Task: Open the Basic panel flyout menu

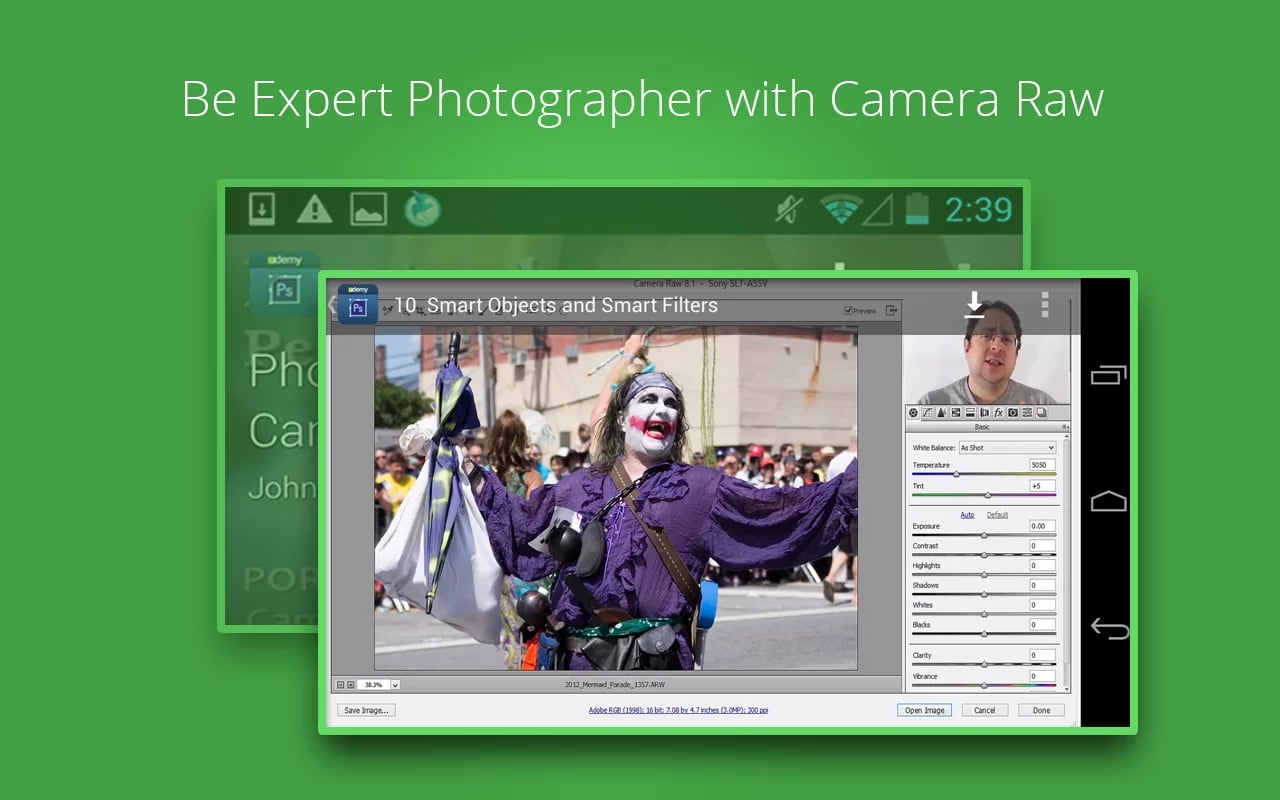Action: (1065, 427)
